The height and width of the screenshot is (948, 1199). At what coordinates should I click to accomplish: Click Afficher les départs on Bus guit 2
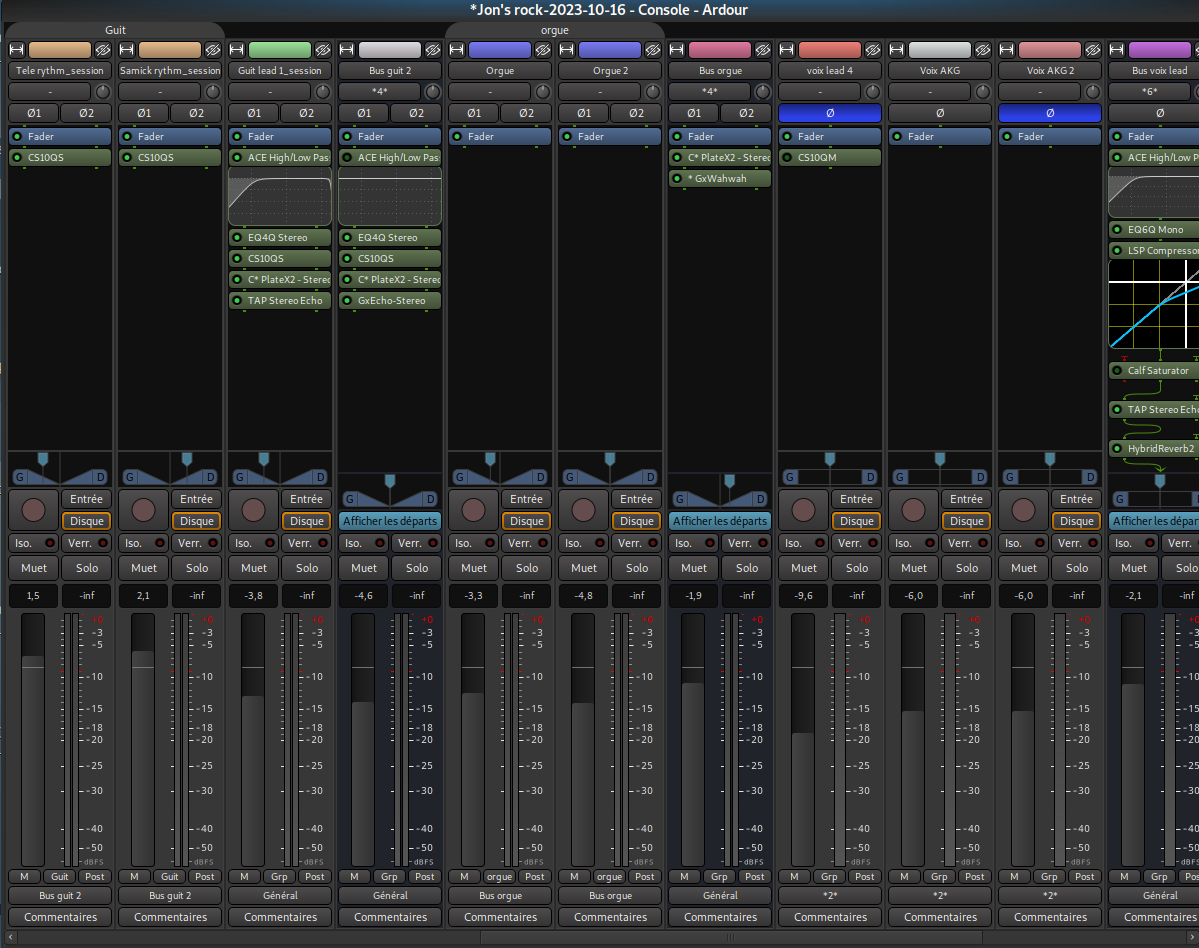point(390,521)
